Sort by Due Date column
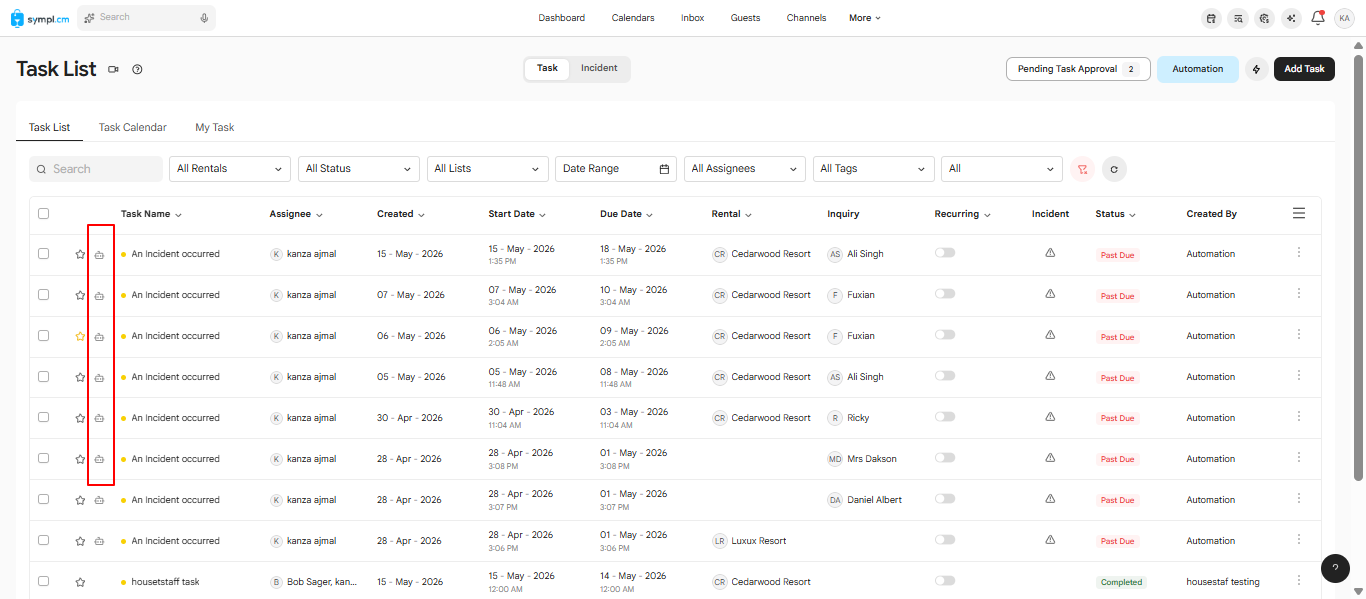 tap(628, 214)
